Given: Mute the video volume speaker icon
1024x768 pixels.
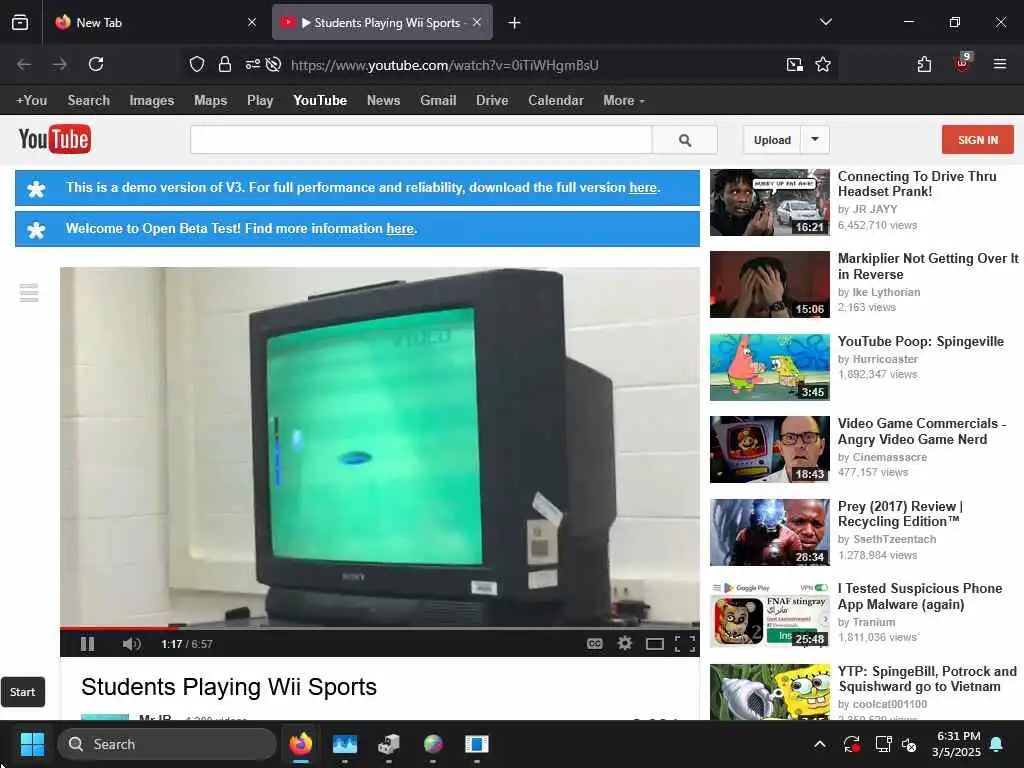Looking at the screenshot, I should point(131,644).
